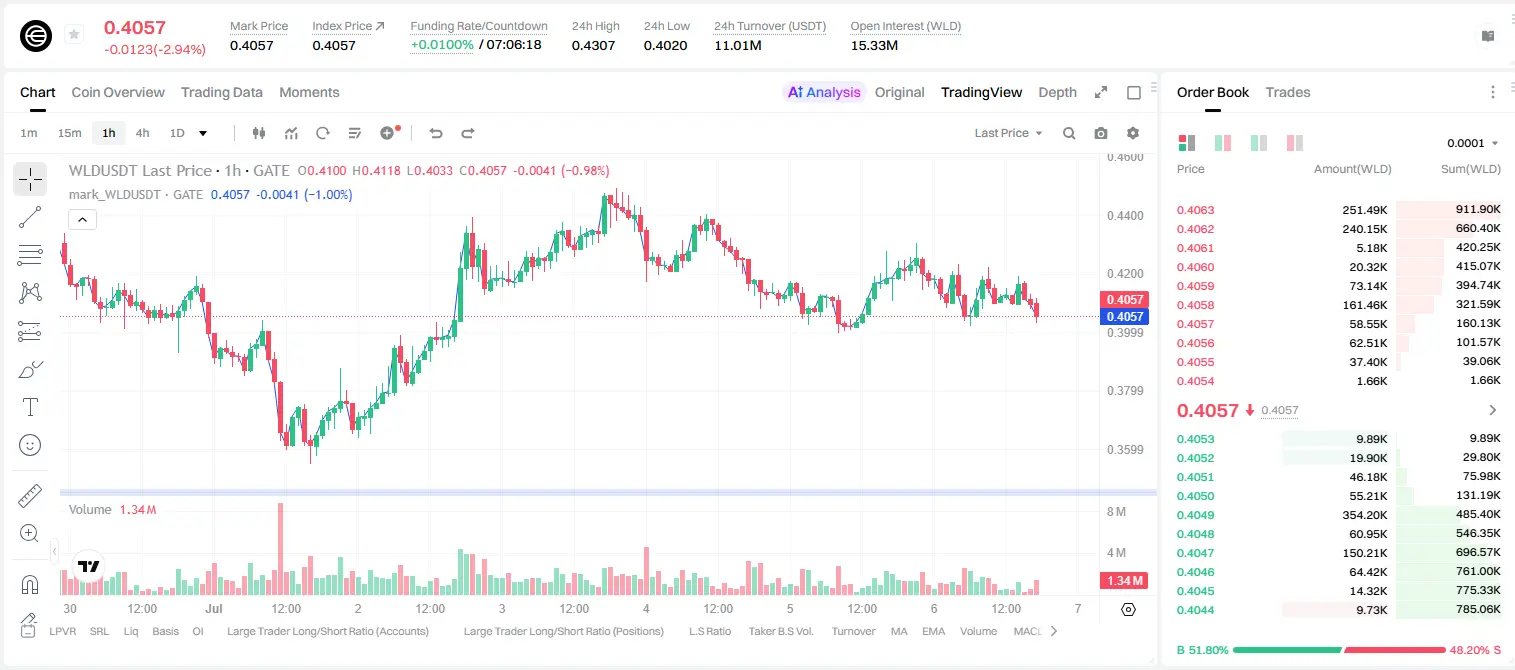Select the trend line drawing tool
Image resolution: width=1515 pixels, height=670 pixels.
[x=30, y=217]
